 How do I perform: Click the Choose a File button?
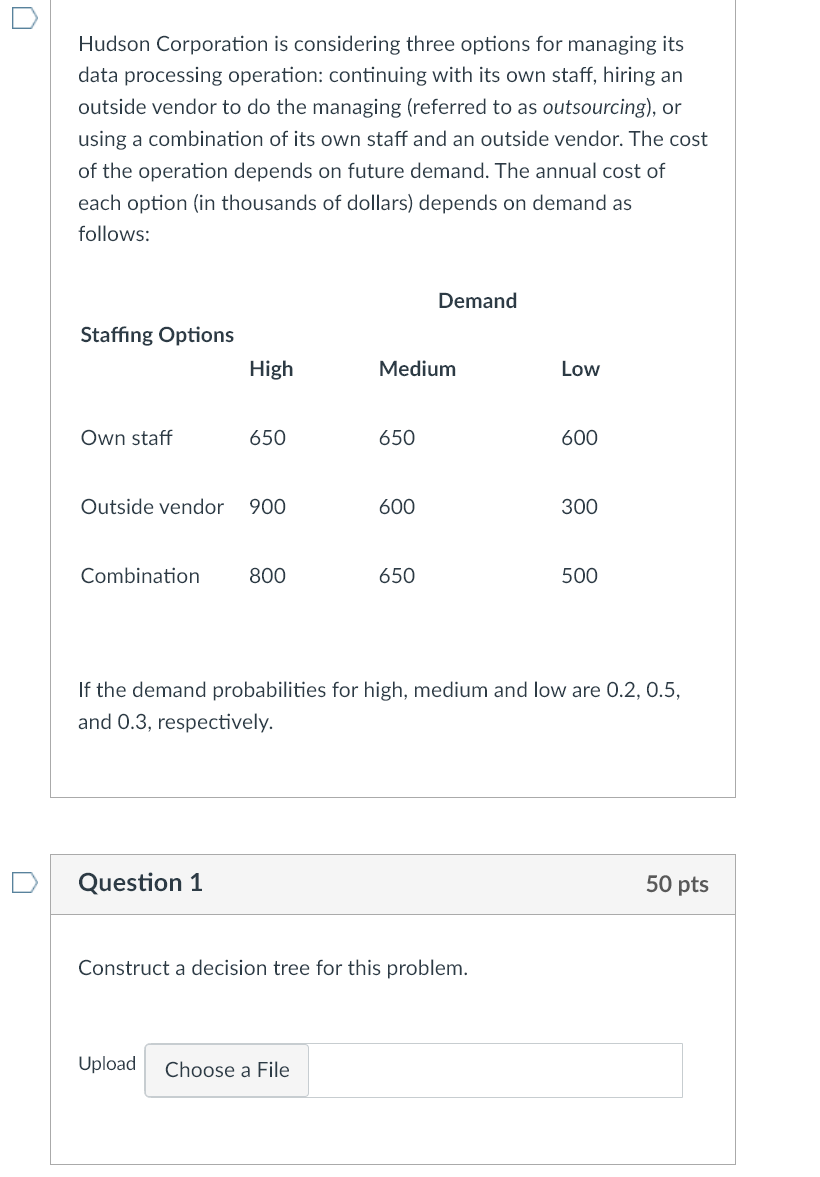coord(227,1070)
